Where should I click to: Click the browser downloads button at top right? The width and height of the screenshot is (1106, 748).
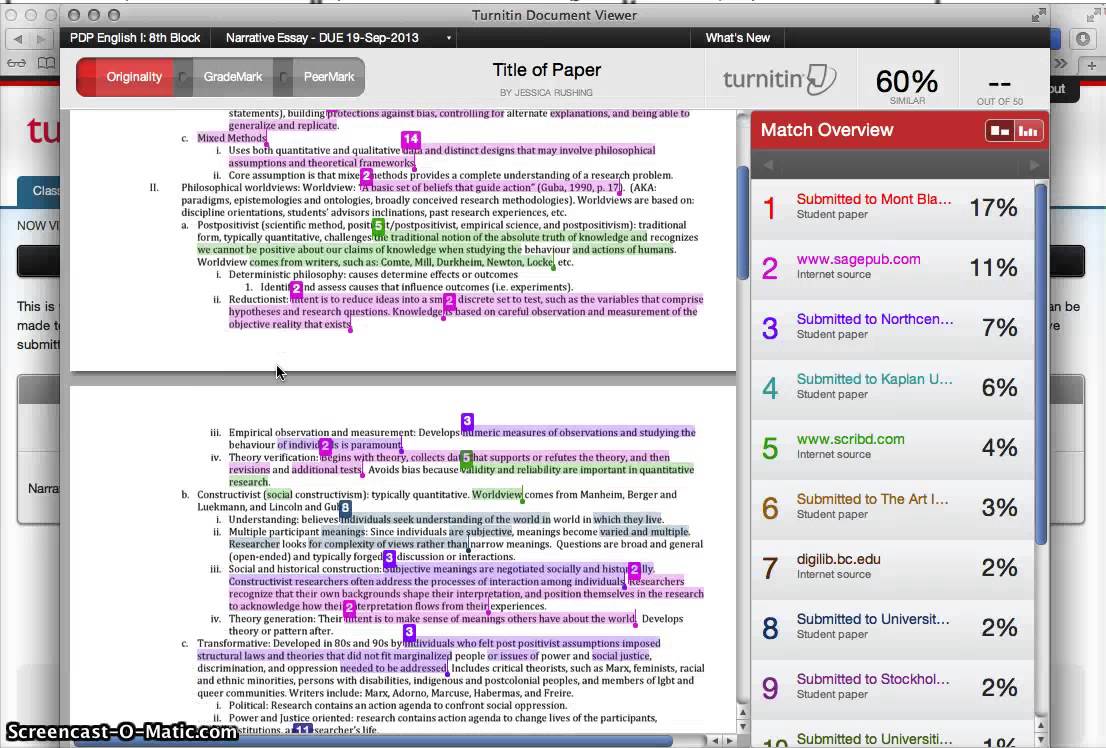pos(1083,39)
